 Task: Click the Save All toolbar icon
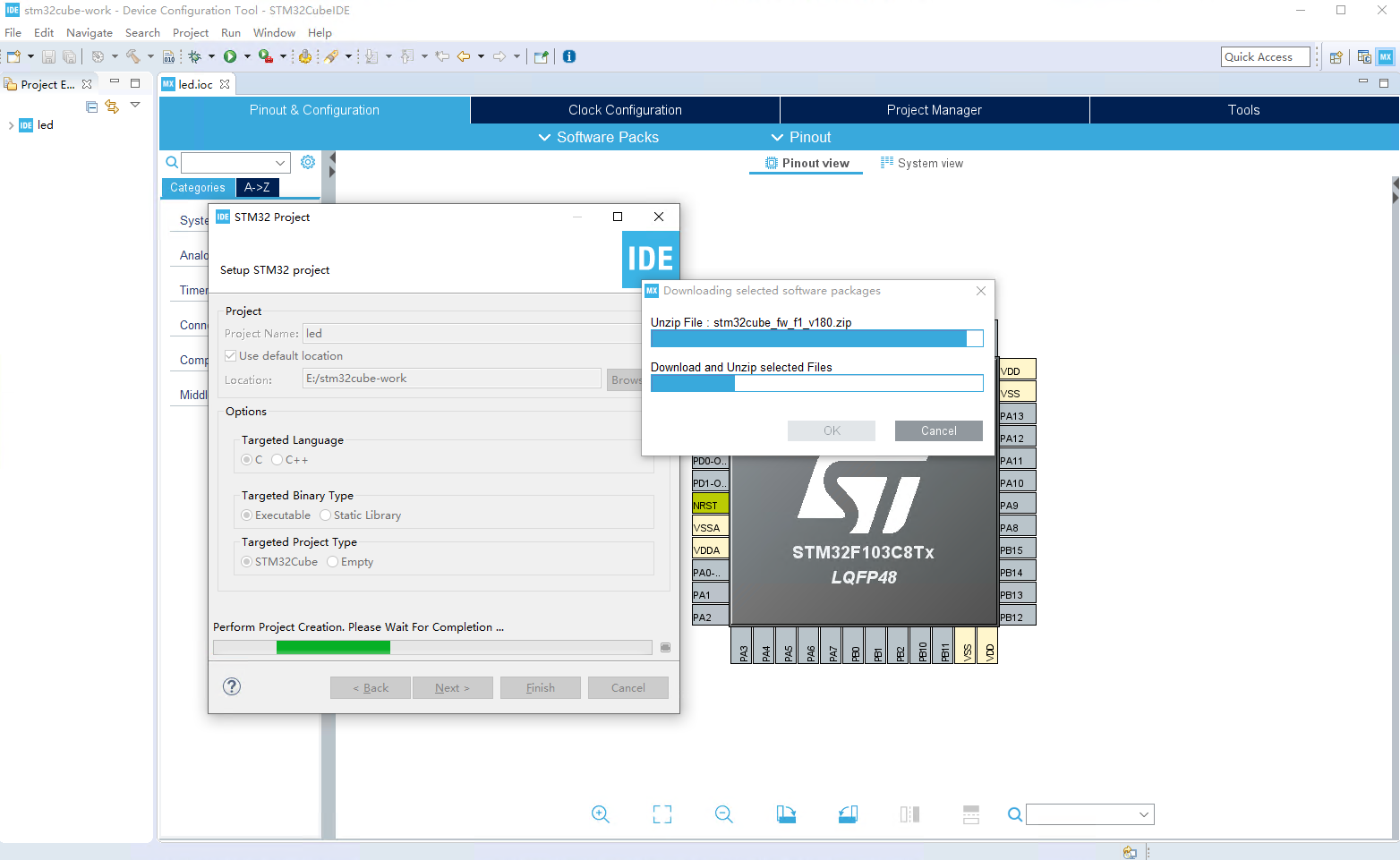tap(69, 56)
